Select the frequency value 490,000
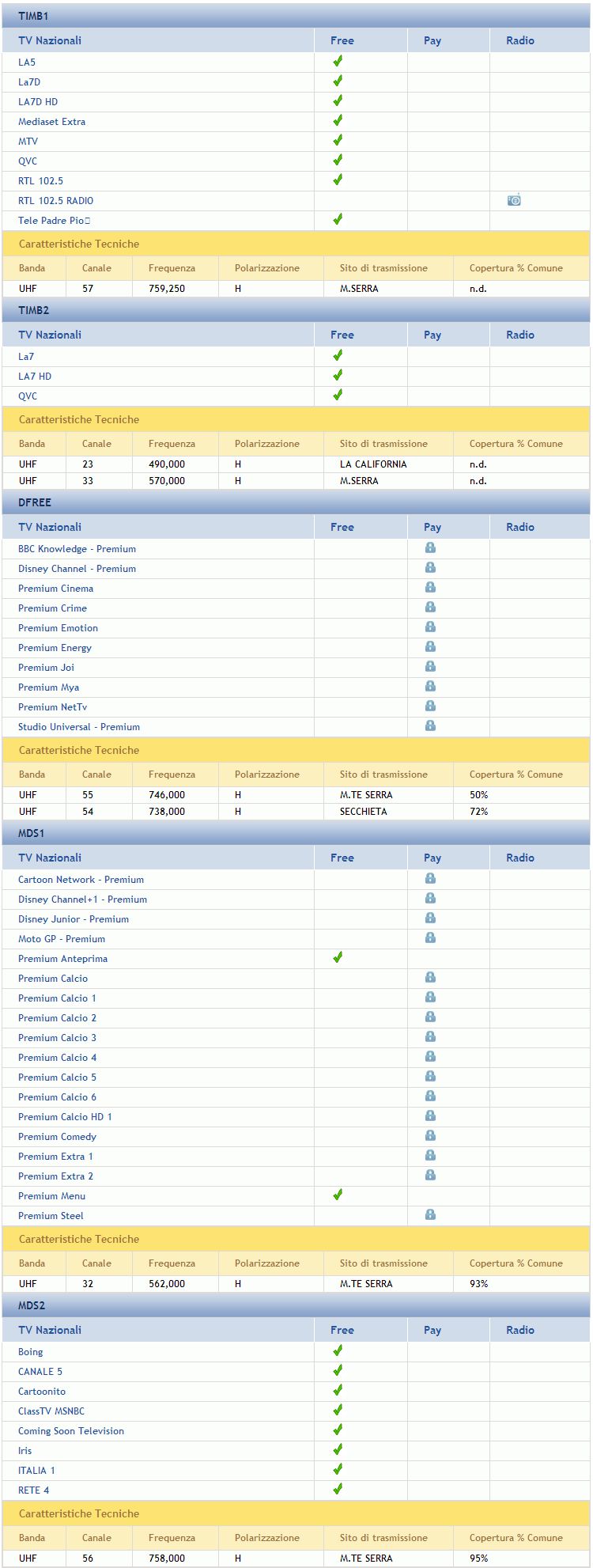593x1568 pixels. tap(167, 464)
